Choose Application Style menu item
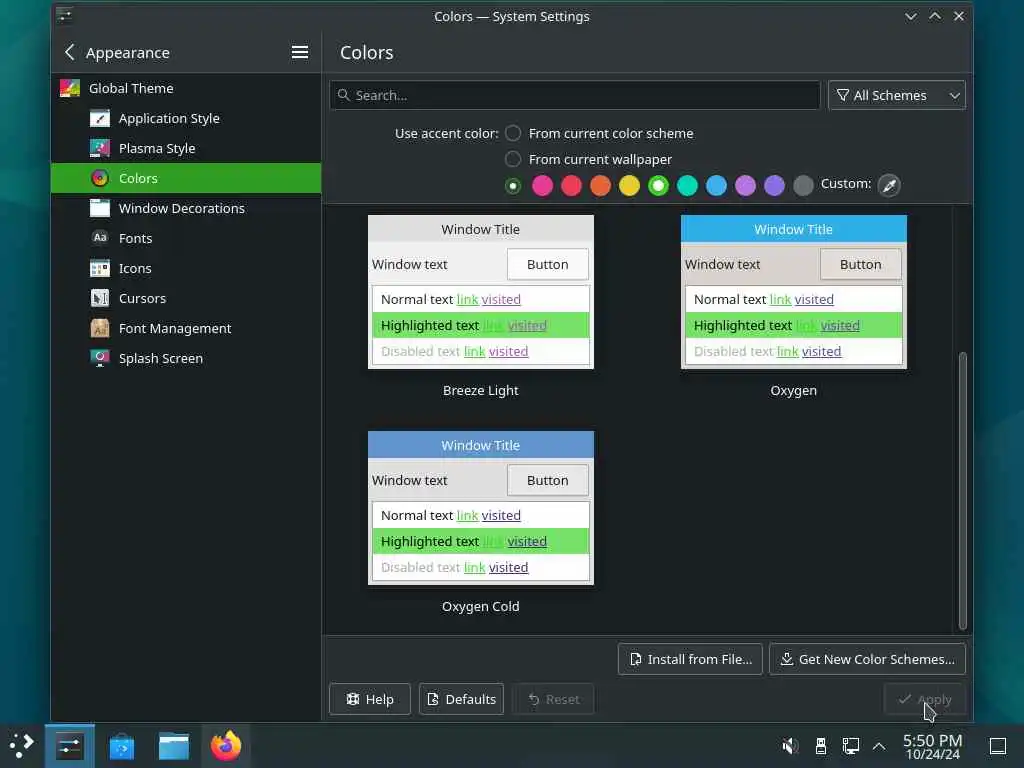The width and height of the screenshot is (1024, 768). pyautogui.click(x=185, y=118)
